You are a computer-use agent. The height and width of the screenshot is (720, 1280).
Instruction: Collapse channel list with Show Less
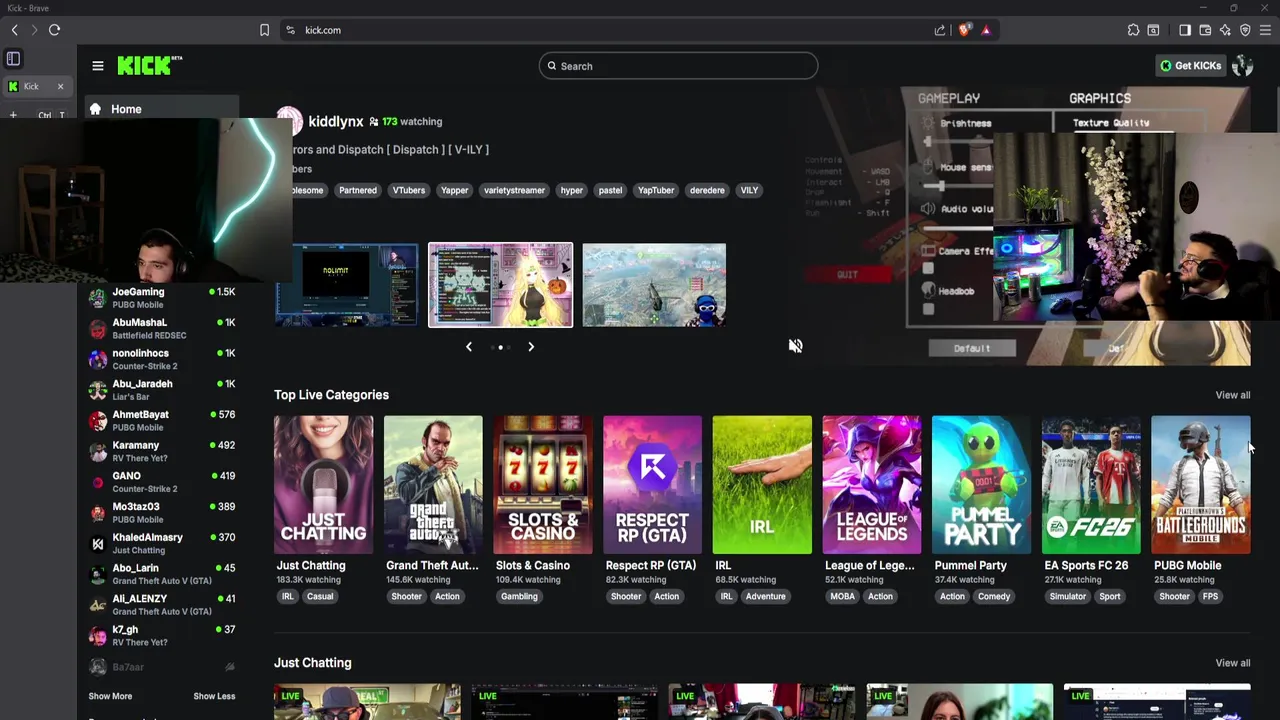pos(214,696)
